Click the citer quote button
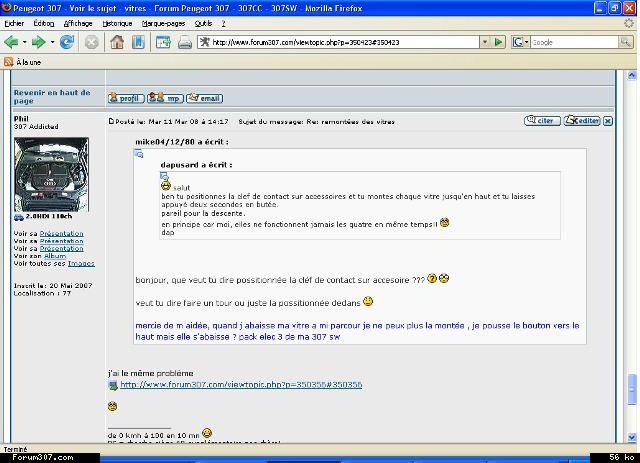Screen dimensions: 640x463 click(x=542, y=120)
